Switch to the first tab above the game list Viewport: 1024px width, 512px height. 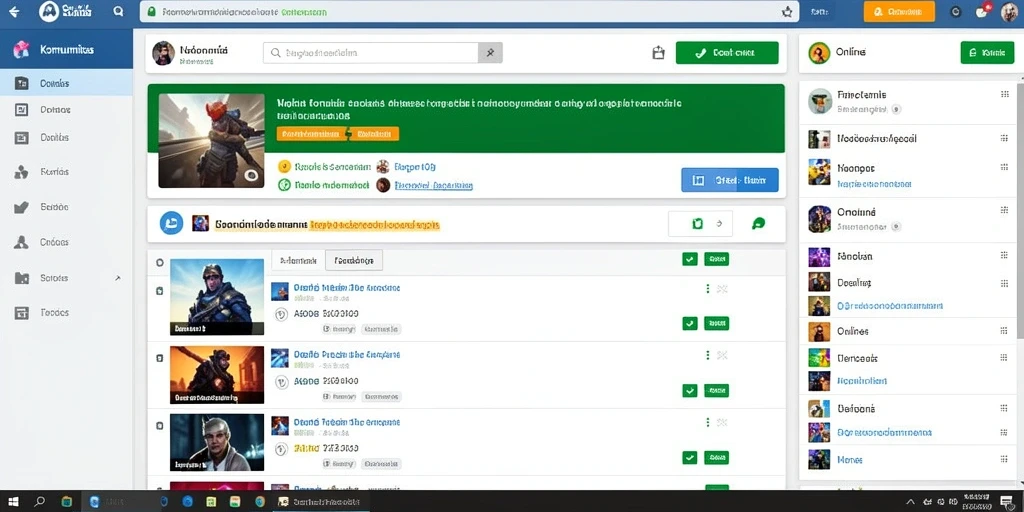(x=298, y=260)
